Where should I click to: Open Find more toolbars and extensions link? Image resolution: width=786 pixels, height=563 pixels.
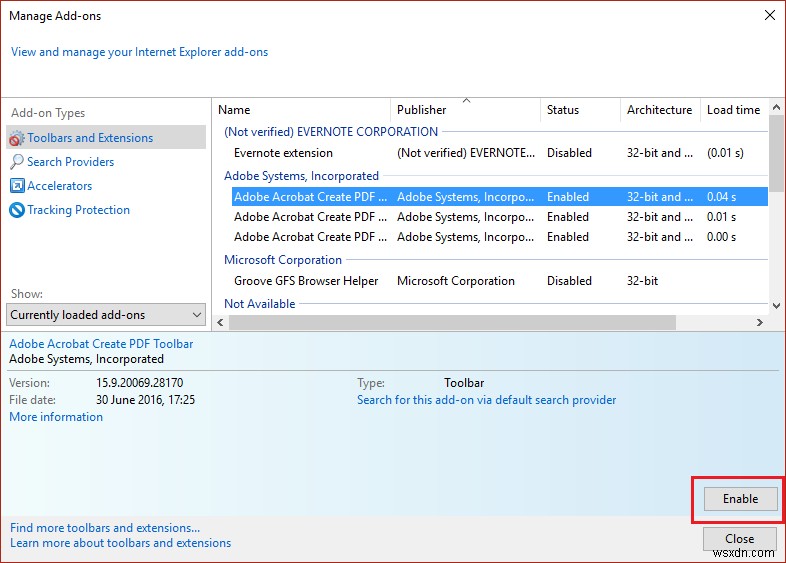click(105, 528)
